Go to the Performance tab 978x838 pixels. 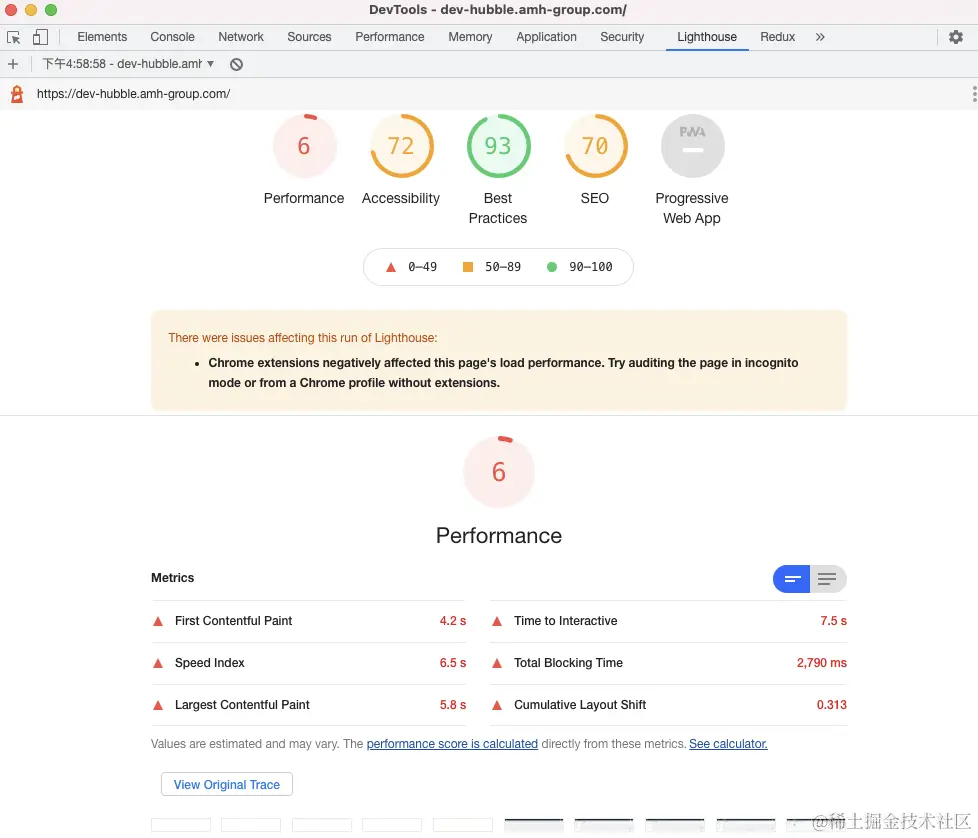[390, 37]
